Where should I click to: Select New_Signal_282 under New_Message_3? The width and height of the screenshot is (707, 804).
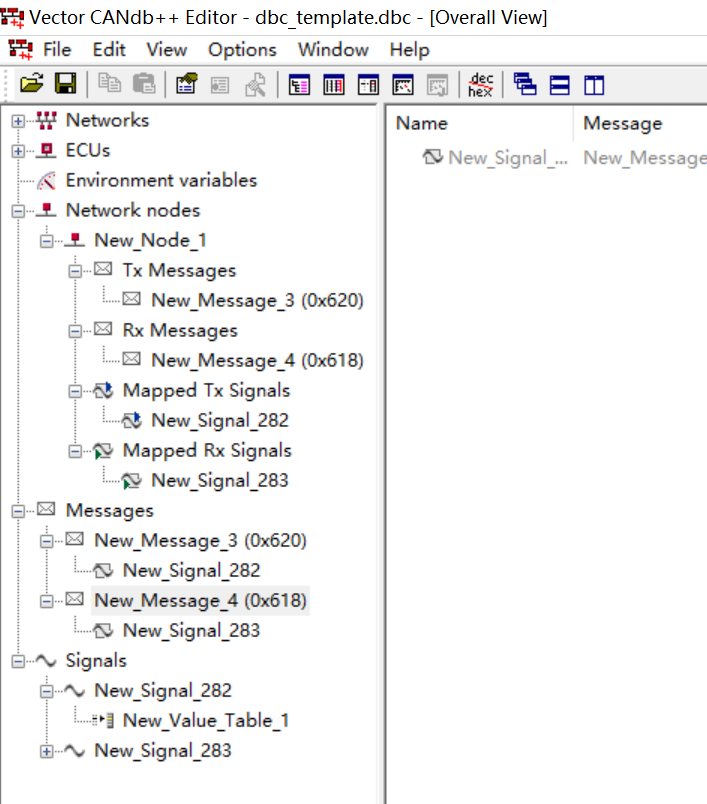pyautogui.click(x=191, y=571)
